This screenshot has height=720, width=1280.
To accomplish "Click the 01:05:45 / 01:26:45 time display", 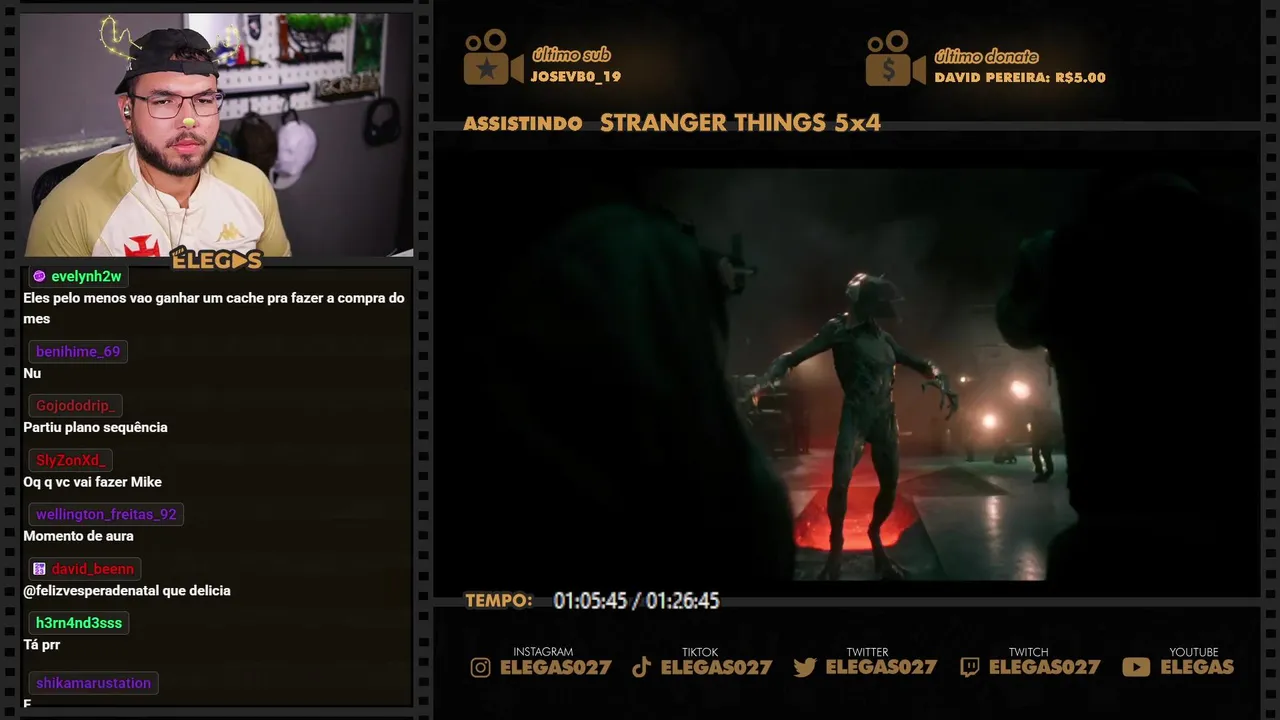I will 636,601.
